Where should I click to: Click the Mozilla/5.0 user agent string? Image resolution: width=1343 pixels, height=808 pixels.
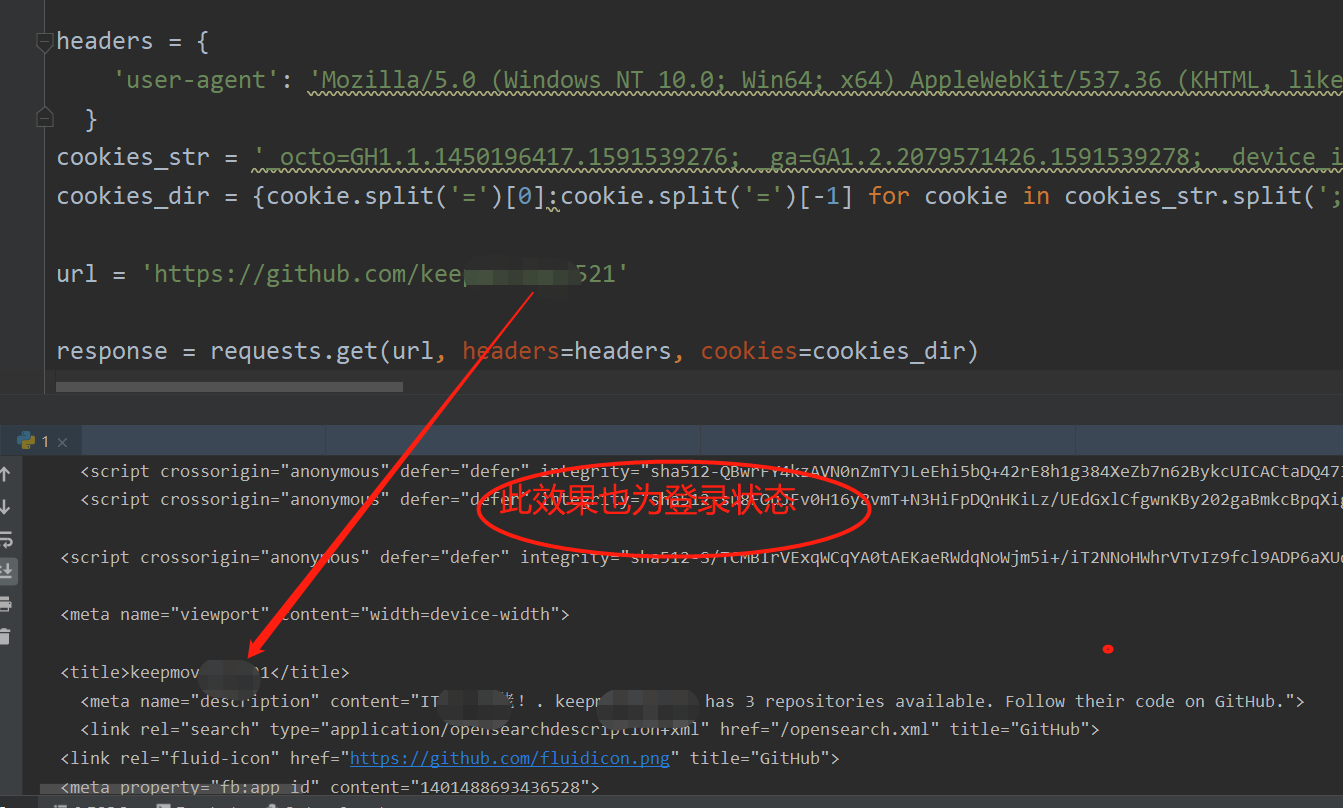(825, 80)
